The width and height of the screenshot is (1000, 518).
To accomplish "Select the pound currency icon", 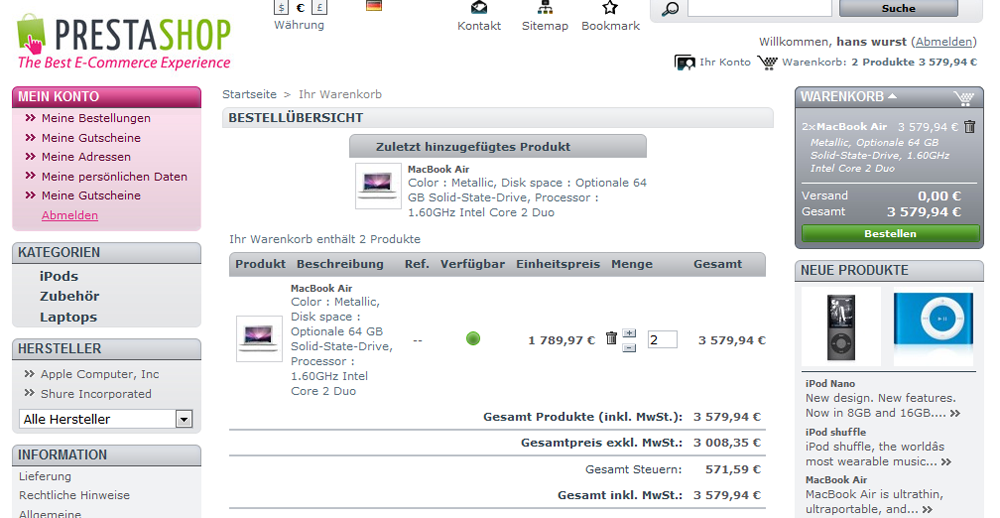I will click(x=320, y=7).
